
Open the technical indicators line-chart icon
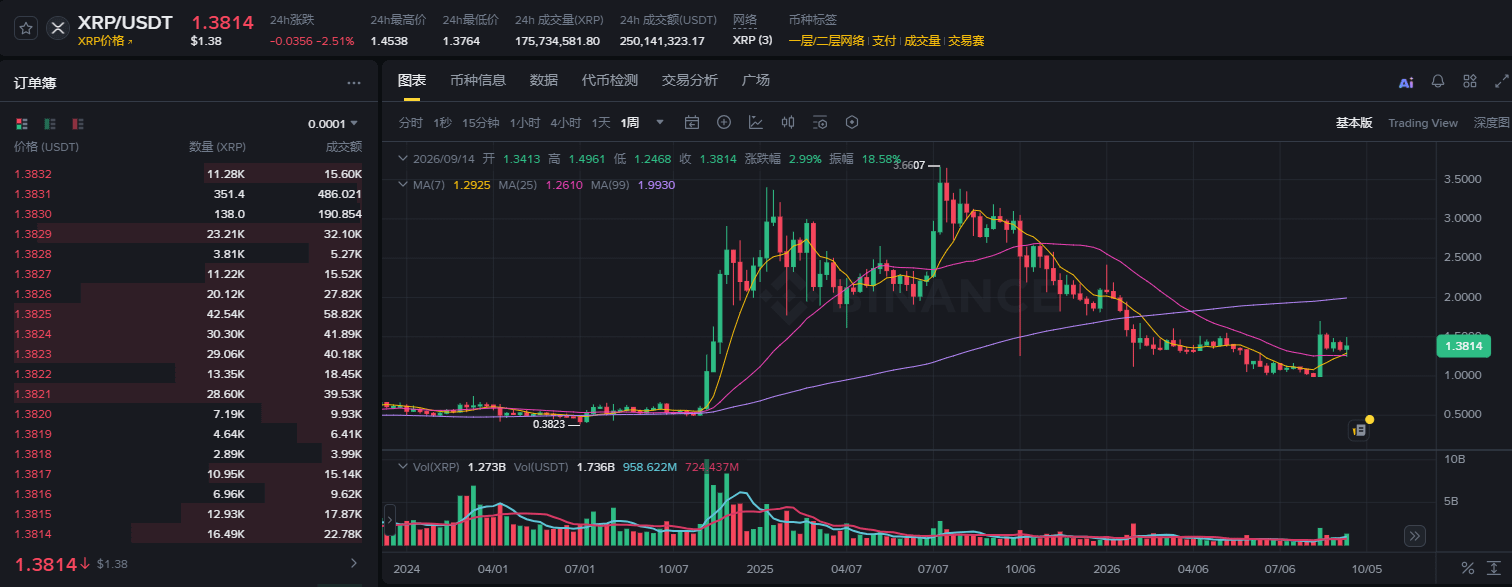pyautogui.click(x=756, y=122)
